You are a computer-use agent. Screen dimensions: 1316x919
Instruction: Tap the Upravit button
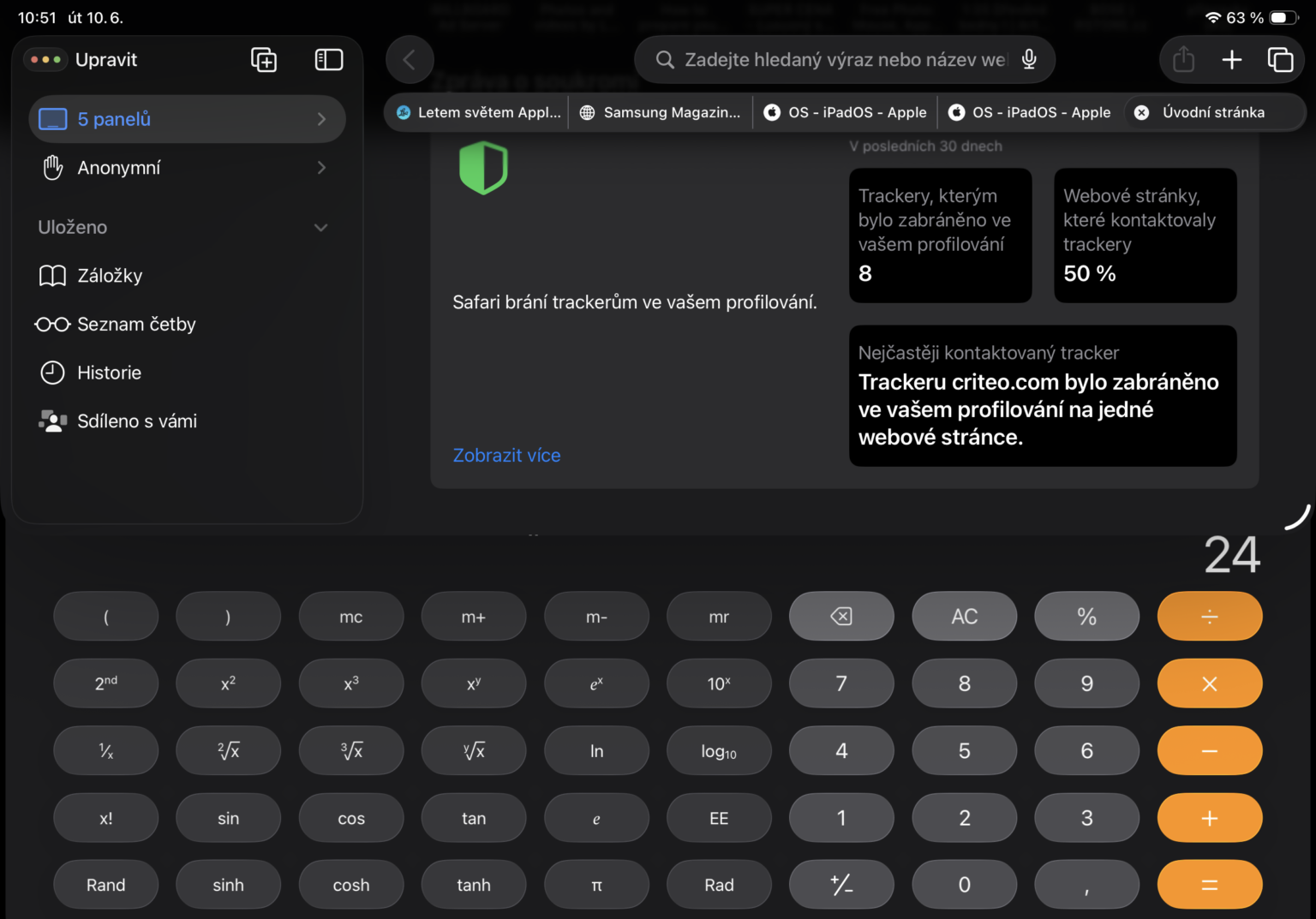106,59
